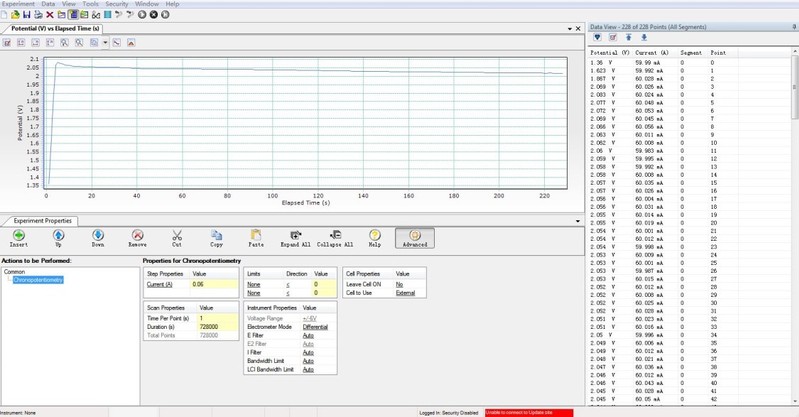799x417 pixels.
Task: Select Chronopotentiometry in the actions tree
Action: point(38,280)
